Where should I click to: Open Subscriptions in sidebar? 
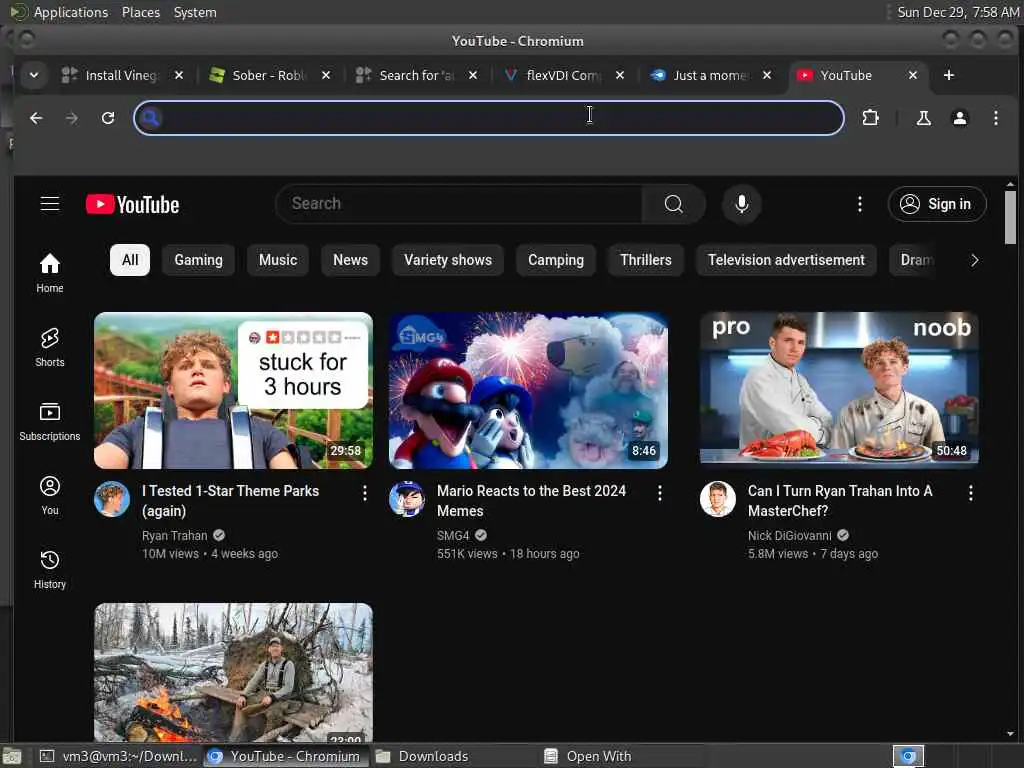pos(50,421)
